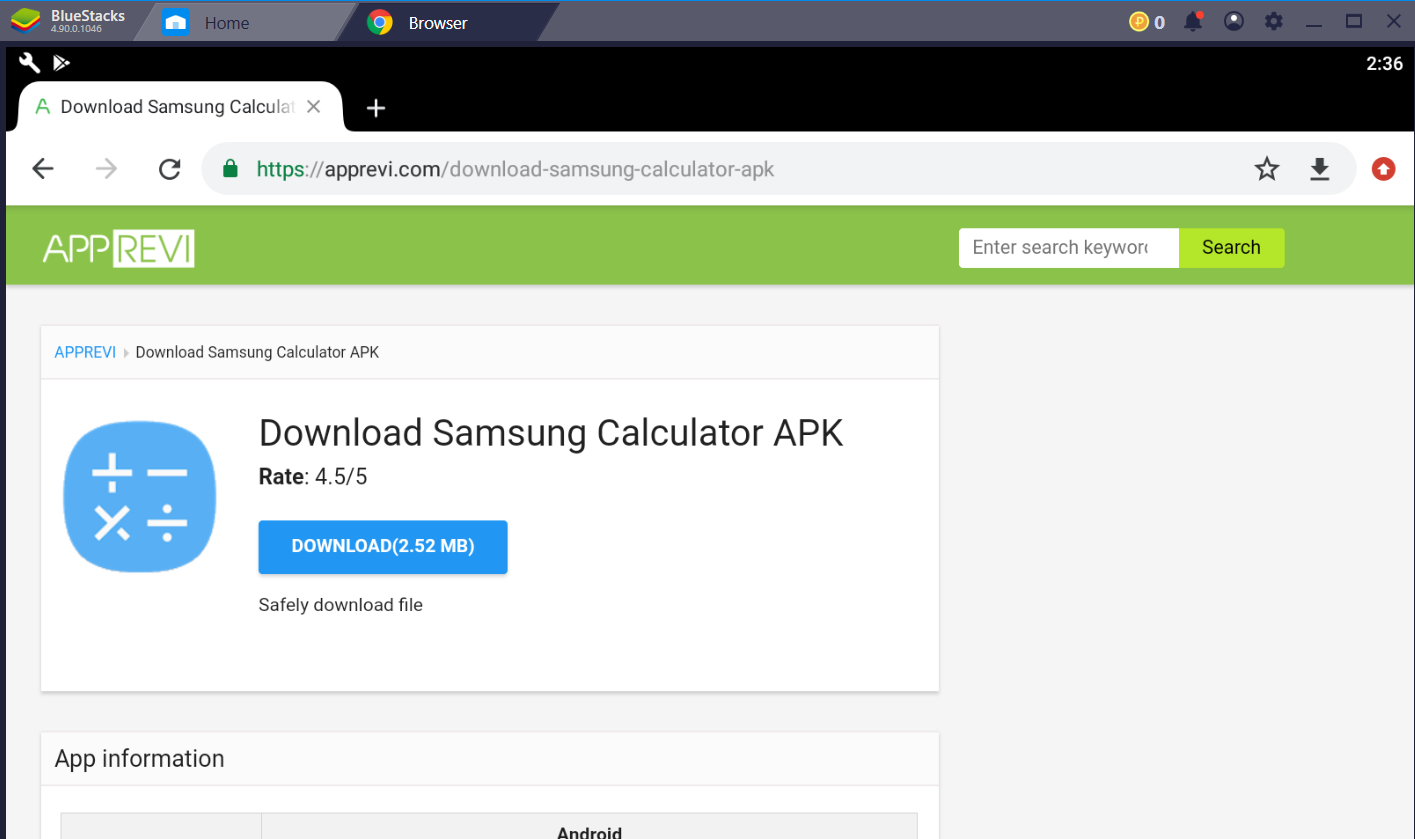Open the notifications bell
The width and height of the screenshot is (1415, 839).
tap(1194, 21)
